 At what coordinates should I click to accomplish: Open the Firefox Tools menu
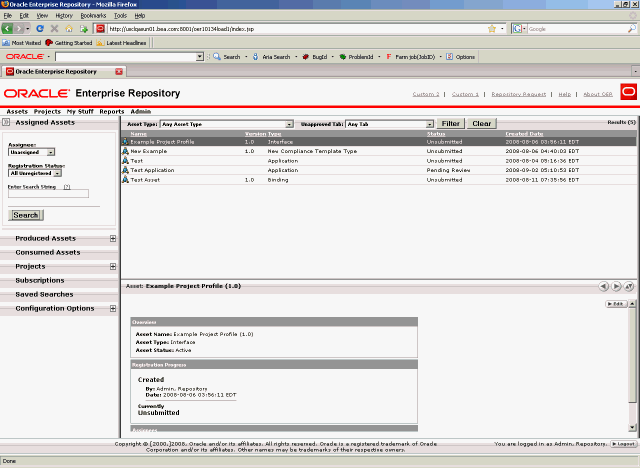click(x=120, y=16)
